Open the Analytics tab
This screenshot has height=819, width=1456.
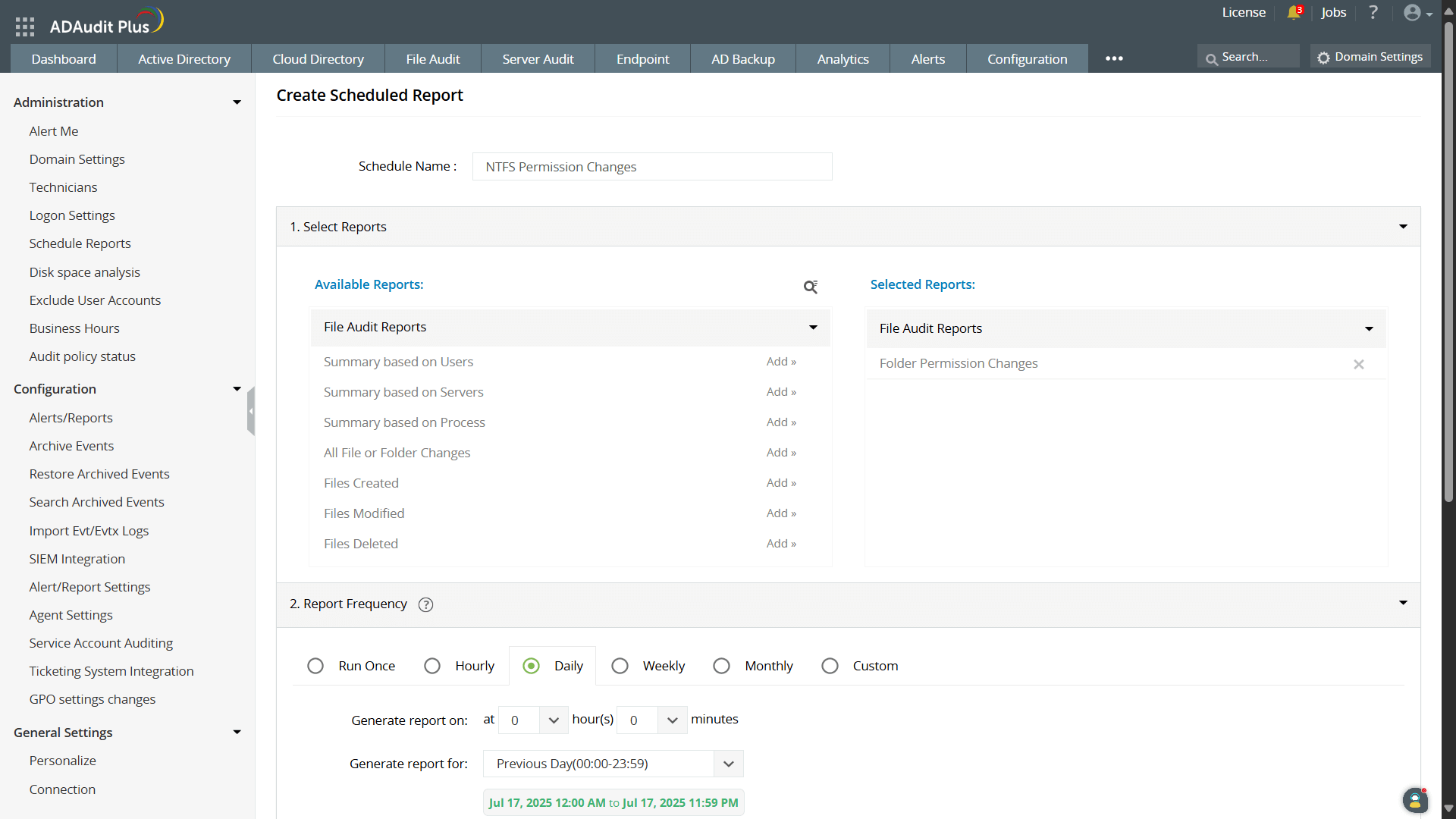(843, 58)
